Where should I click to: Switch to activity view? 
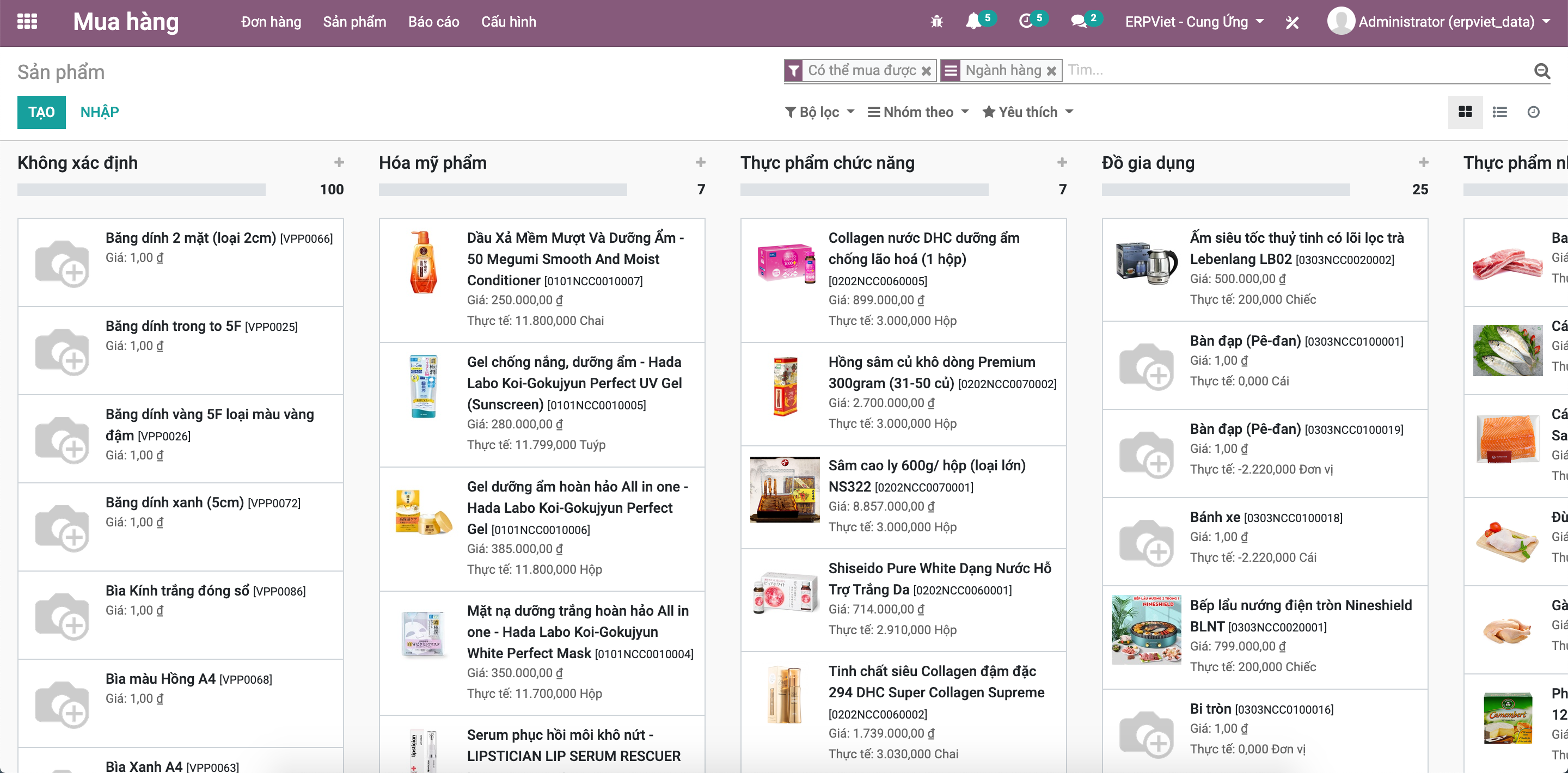tap(1533, 112)
